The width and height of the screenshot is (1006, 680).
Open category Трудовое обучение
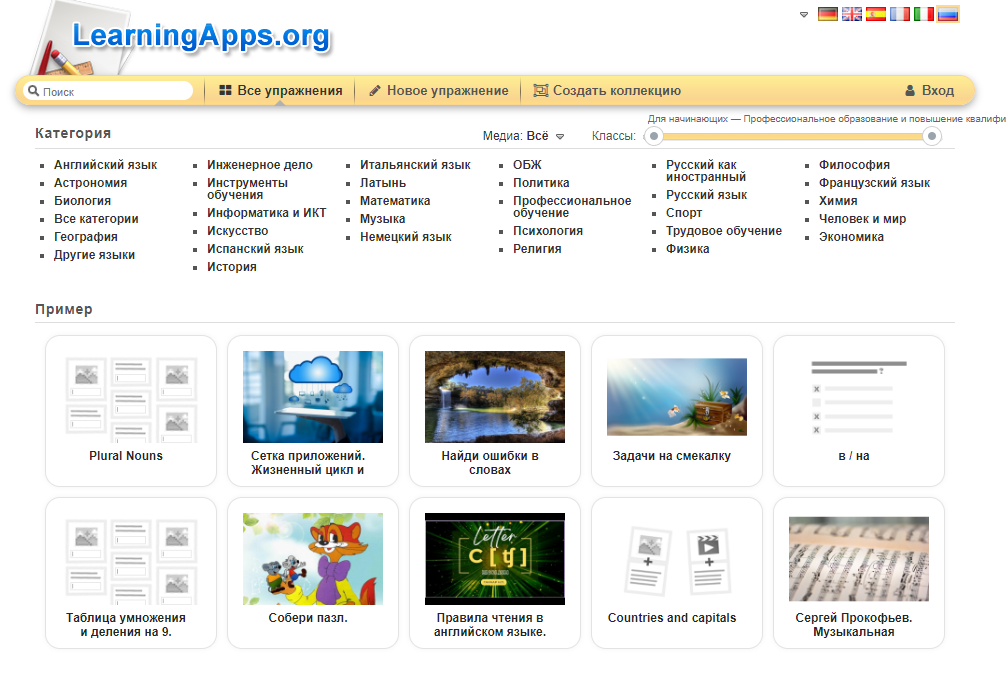[724, 231]
